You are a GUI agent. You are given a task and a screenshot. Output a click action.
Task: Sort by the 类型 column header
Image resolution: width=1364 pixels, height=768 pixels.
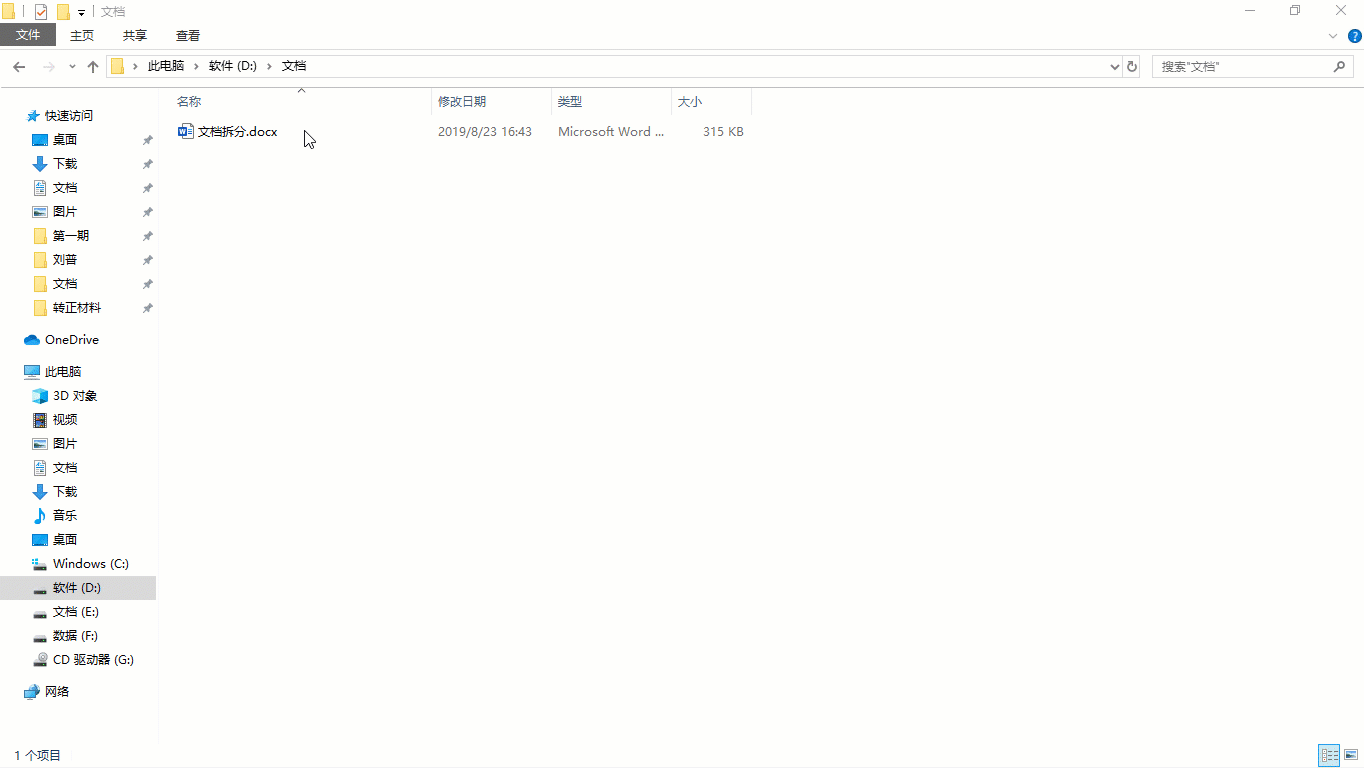(612, 101)
